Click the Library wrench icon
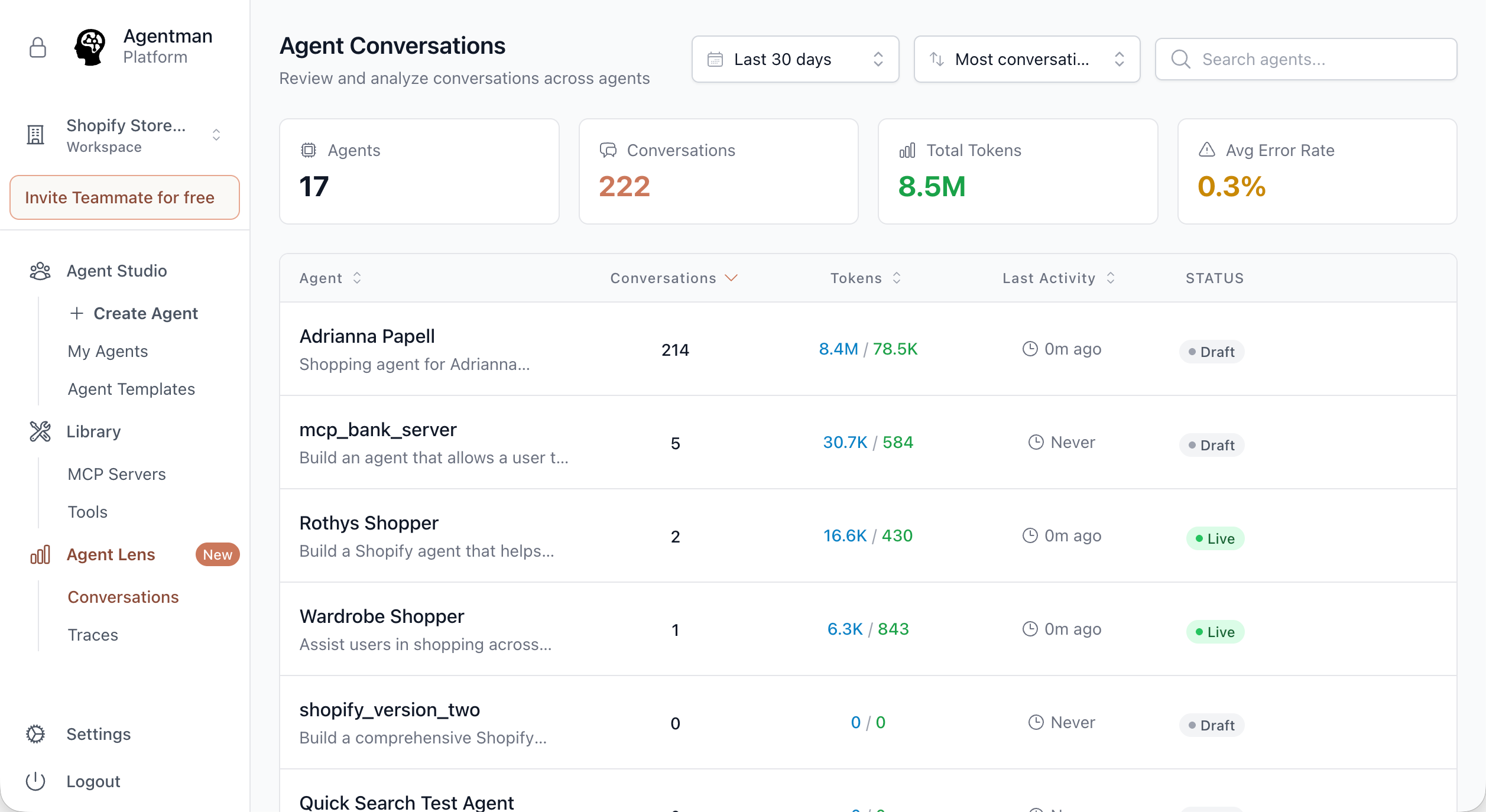The image size is (1486, 812). click(x=39, y=431)
